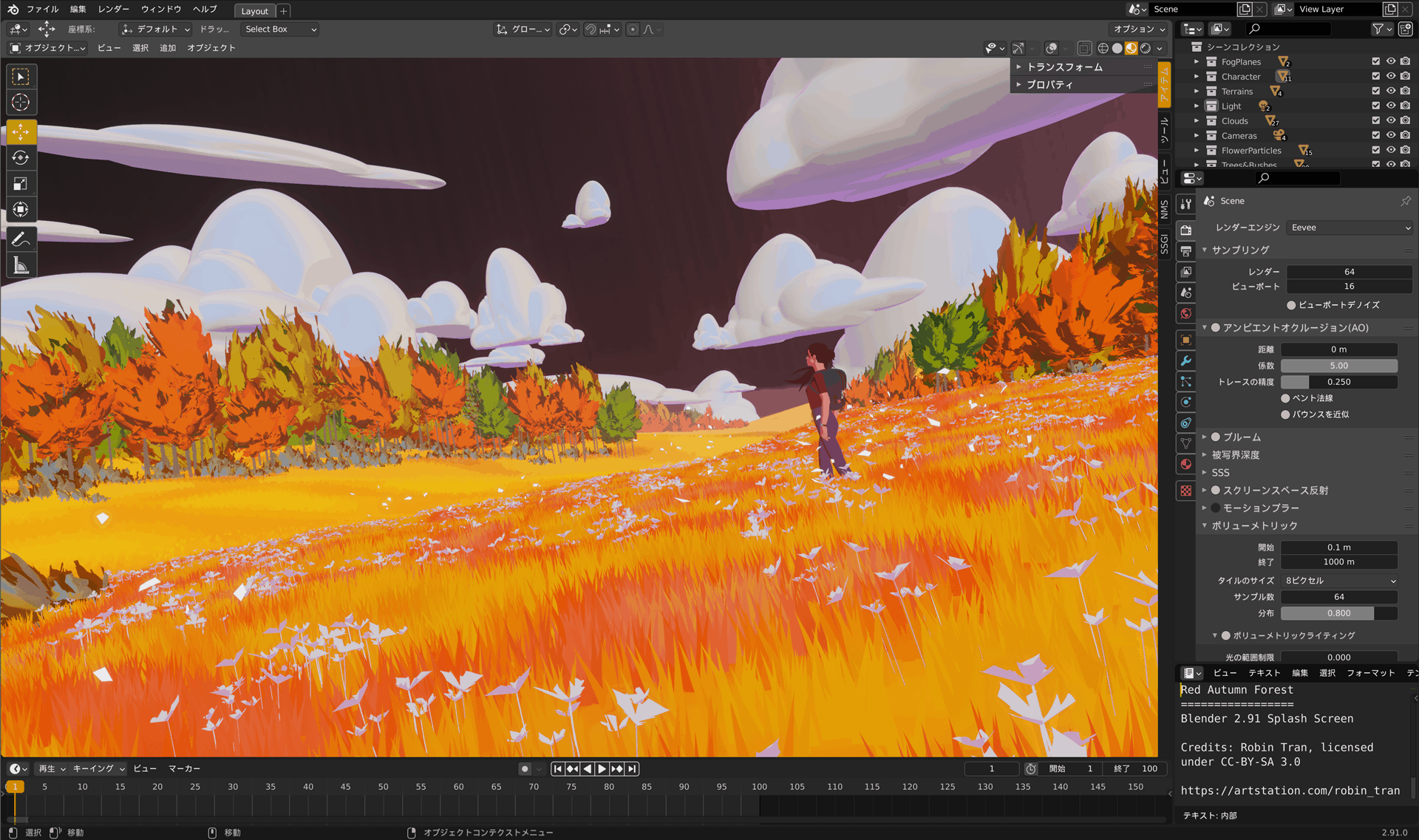Image resolution: width=1419 pixels, height=840 pixels.
Task: Open the Render menu
Action: tap(114, 10)
